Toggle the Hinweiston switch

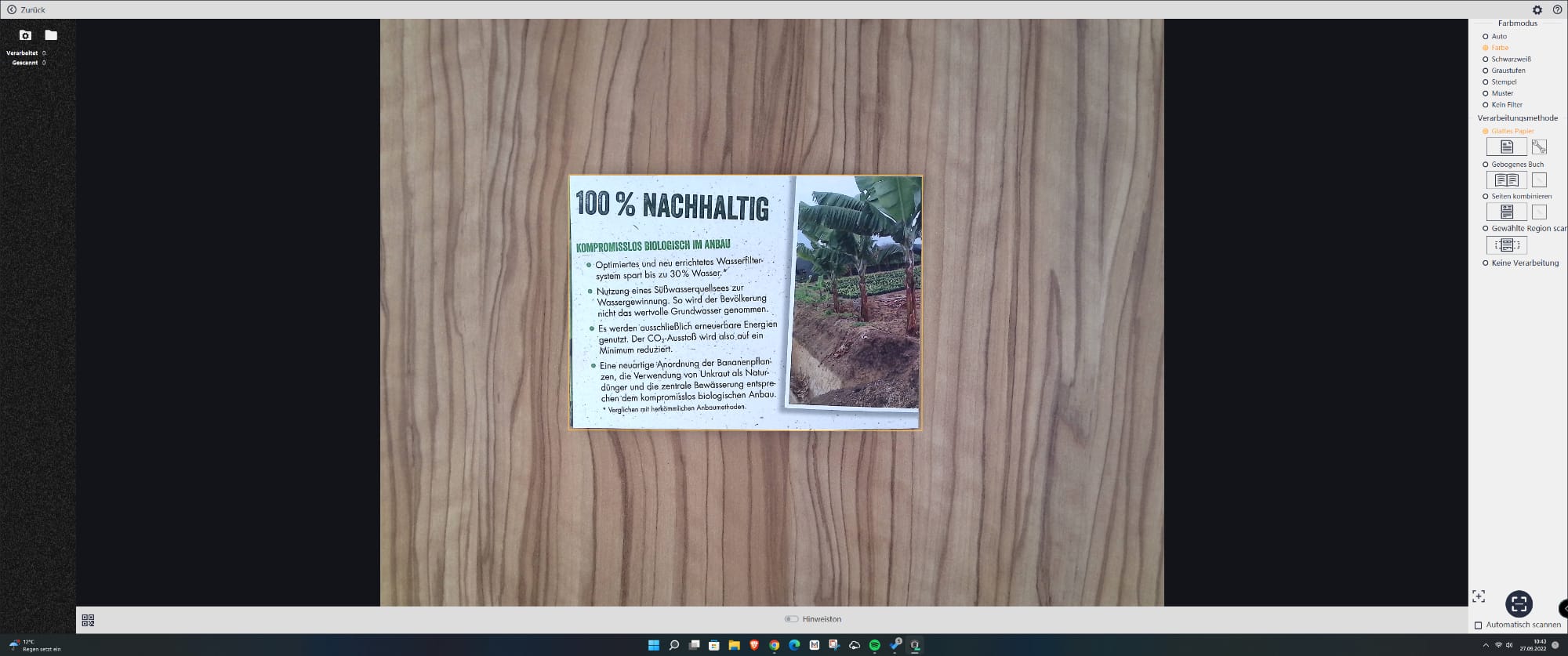791,619
